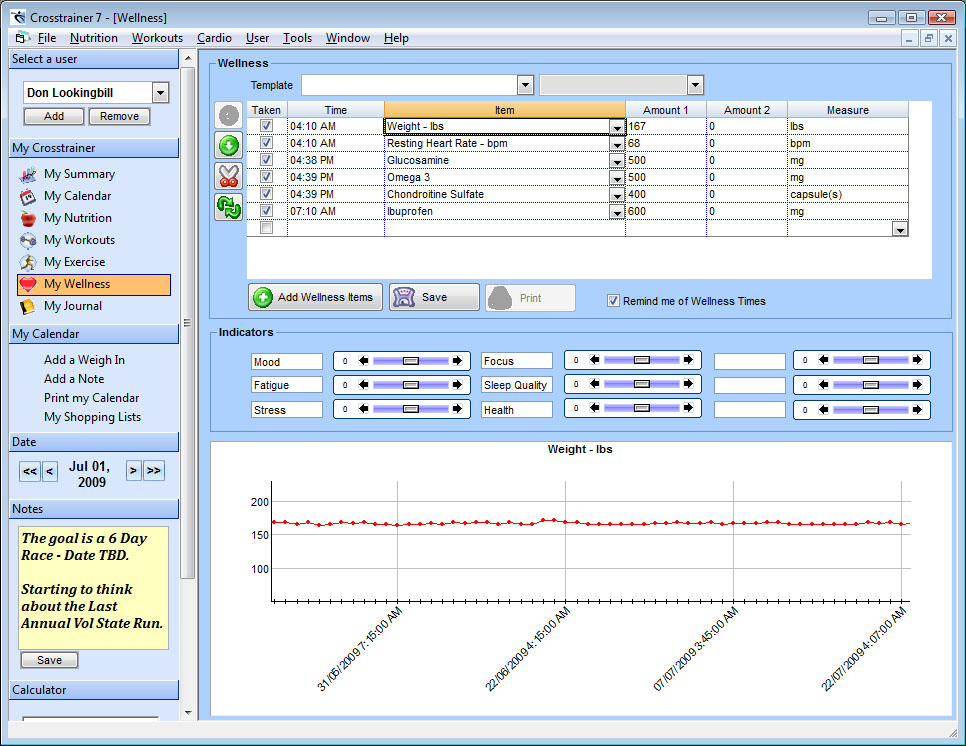Click the Health slider thumb
Screen dimensions: 966x746
642,408
